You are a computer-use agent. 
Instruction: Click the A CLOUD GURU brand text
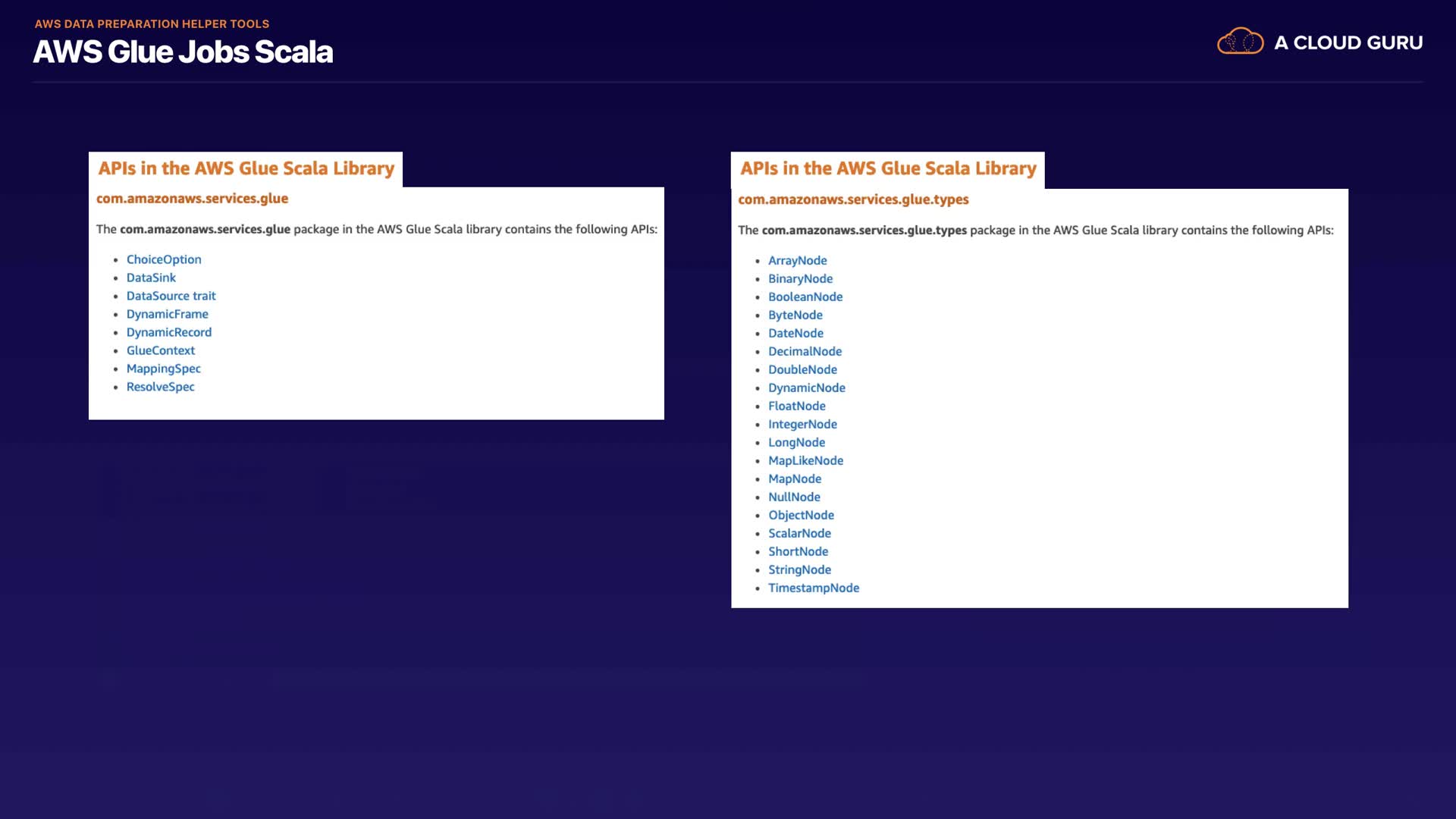[1348, 43]
